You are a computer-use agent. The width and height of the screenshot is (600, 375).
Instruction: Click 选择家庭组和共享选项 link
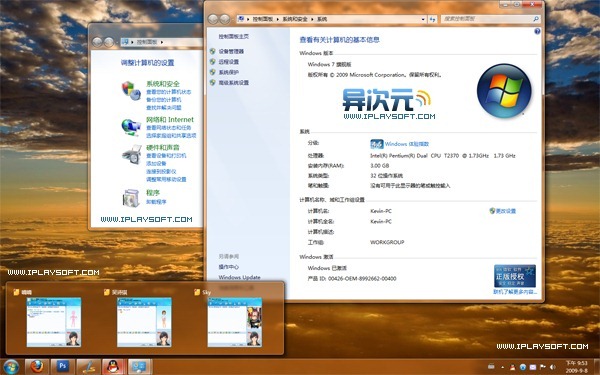[x=171, y=135]
